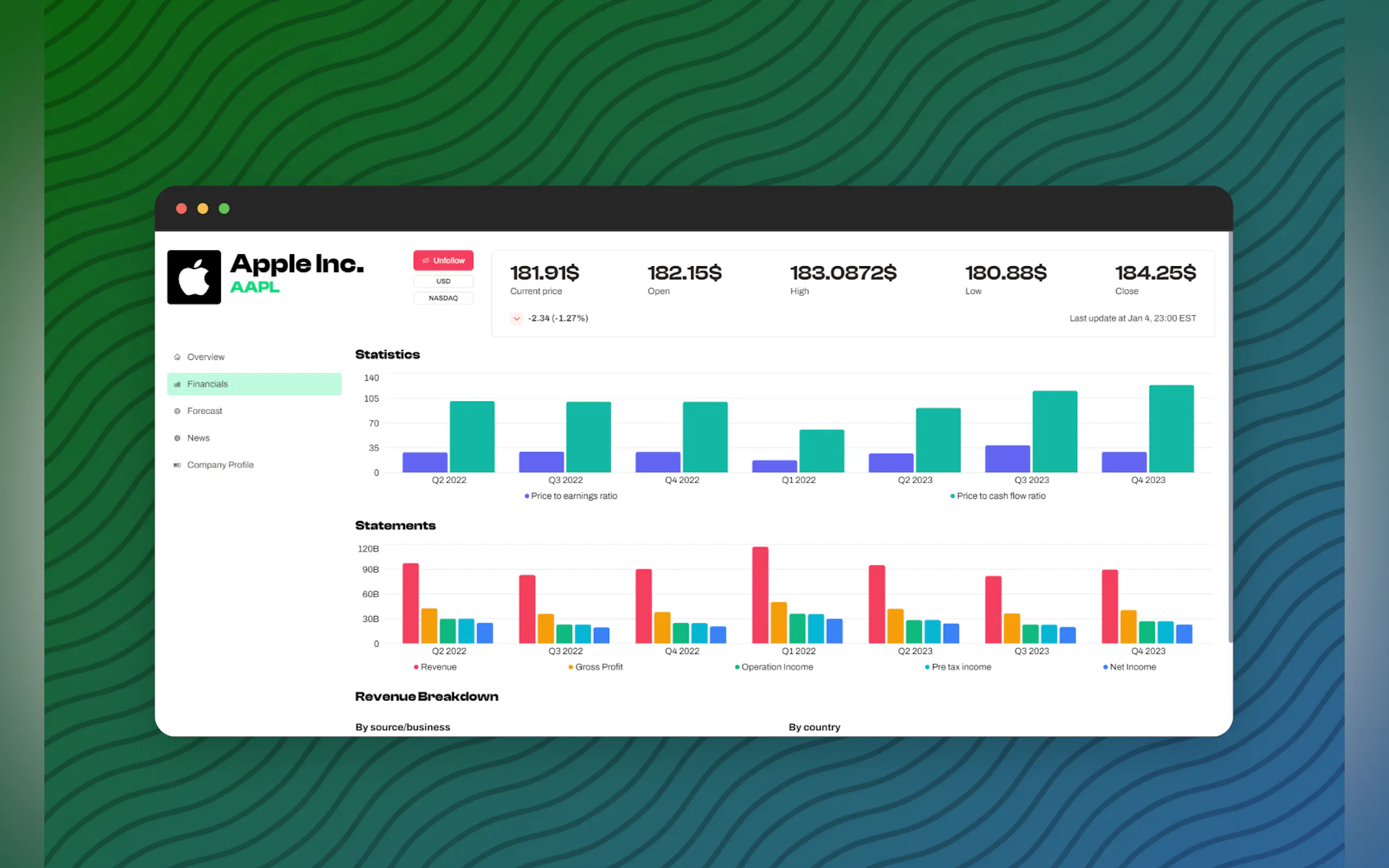Click the red down-chevron price change icon
This screenshot has width=1389, height=868.
coord(516,318)
